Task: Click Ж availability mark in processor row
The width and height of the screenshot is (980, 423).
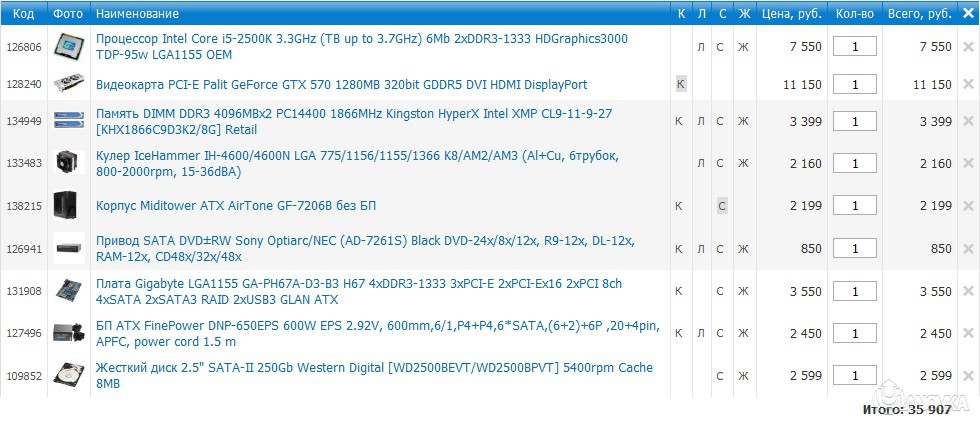Action: (743, 46)
